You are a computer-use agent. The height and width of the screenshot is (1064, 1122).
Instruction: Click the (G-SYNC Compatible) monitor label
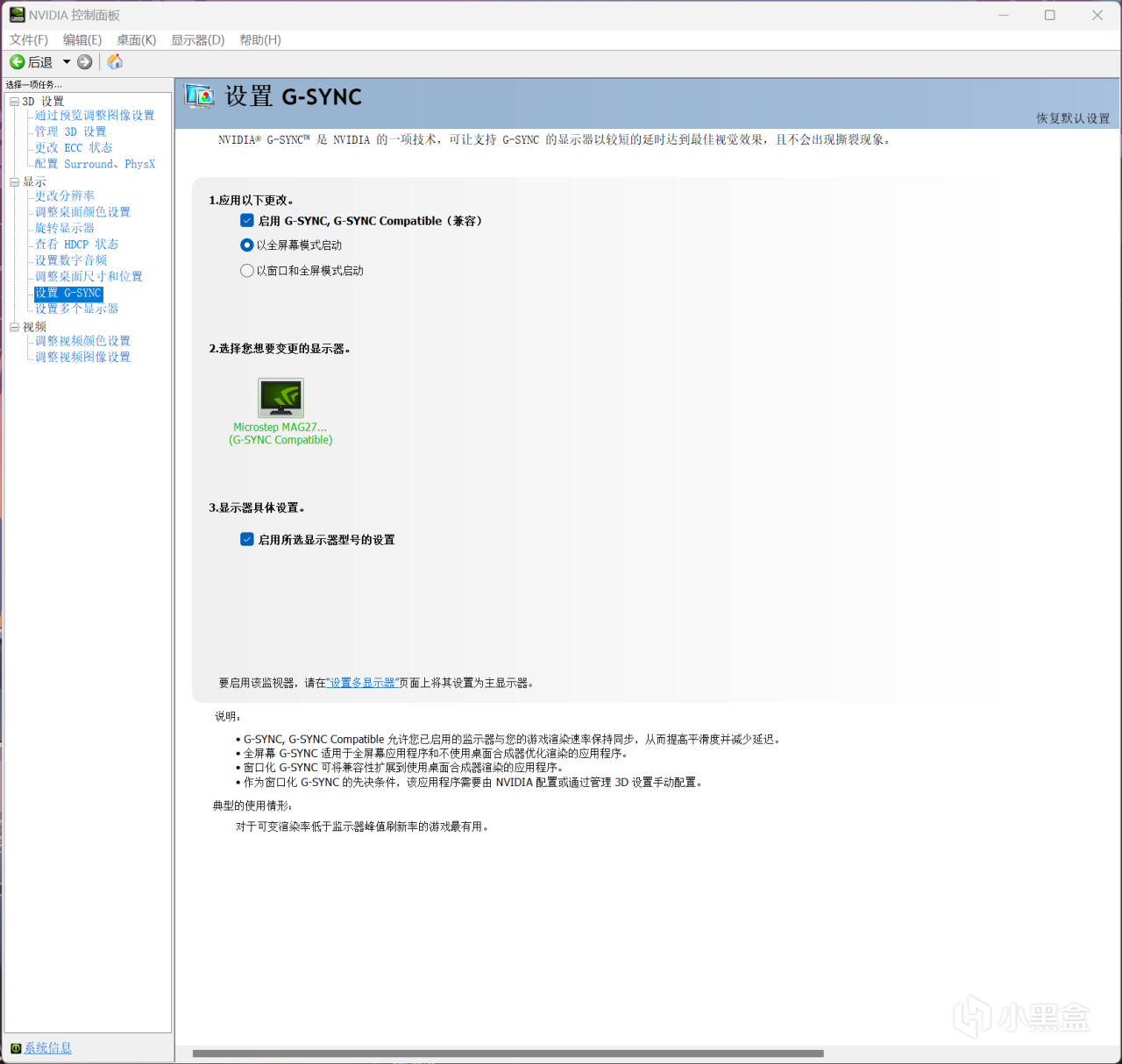280,440
